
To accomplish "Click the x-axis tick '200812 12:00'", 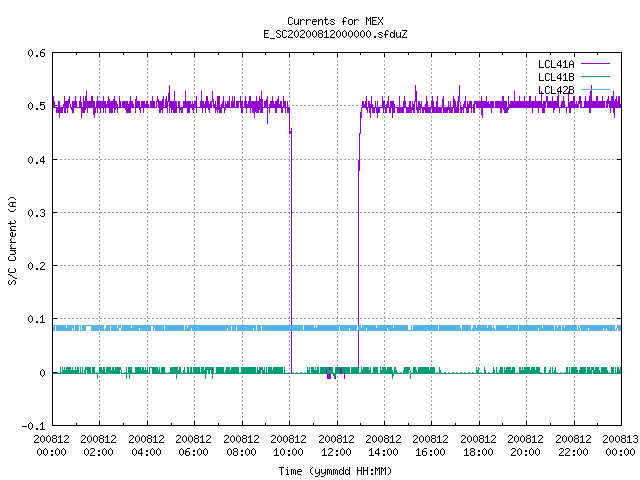I will (336, 445).
